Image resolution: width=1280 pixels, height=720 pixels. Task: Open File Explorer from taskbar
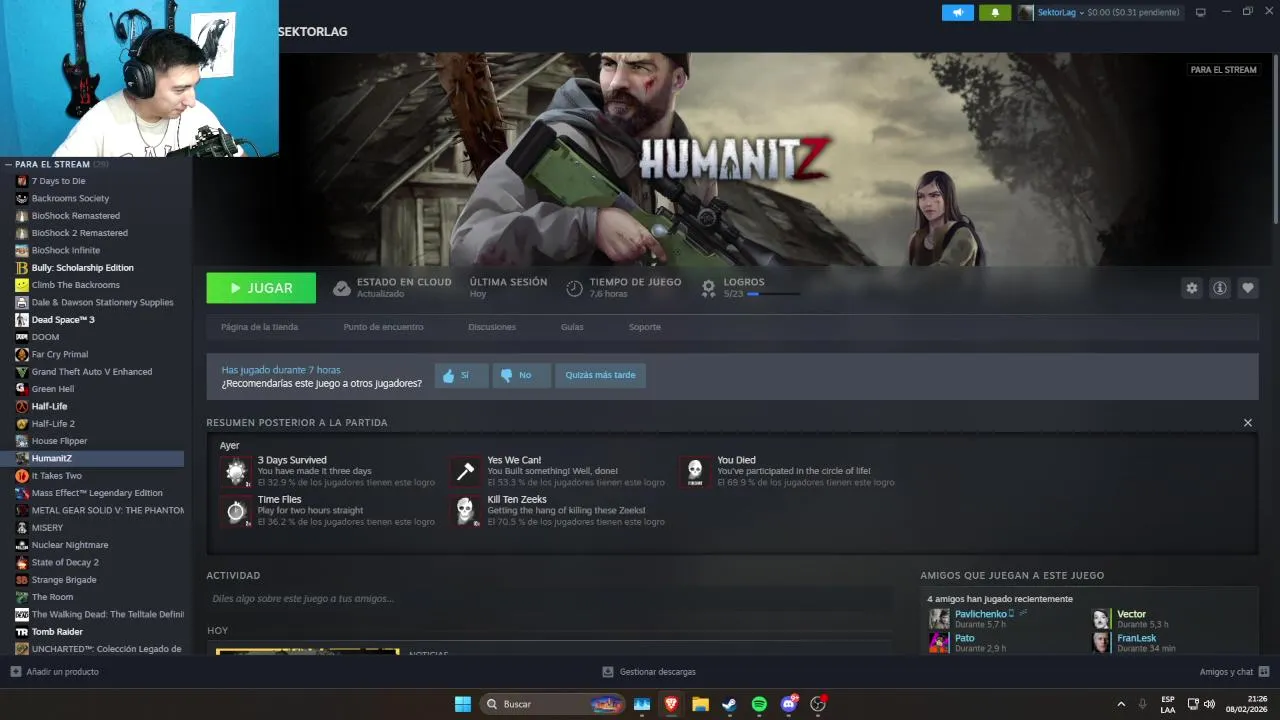tap(700, 704)
